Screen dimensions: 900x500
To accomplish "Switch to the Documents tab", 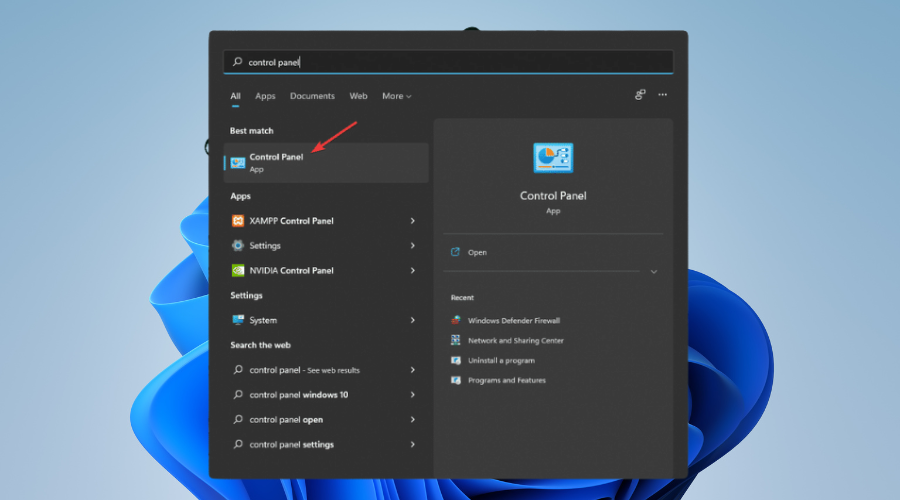I will 312,96.
